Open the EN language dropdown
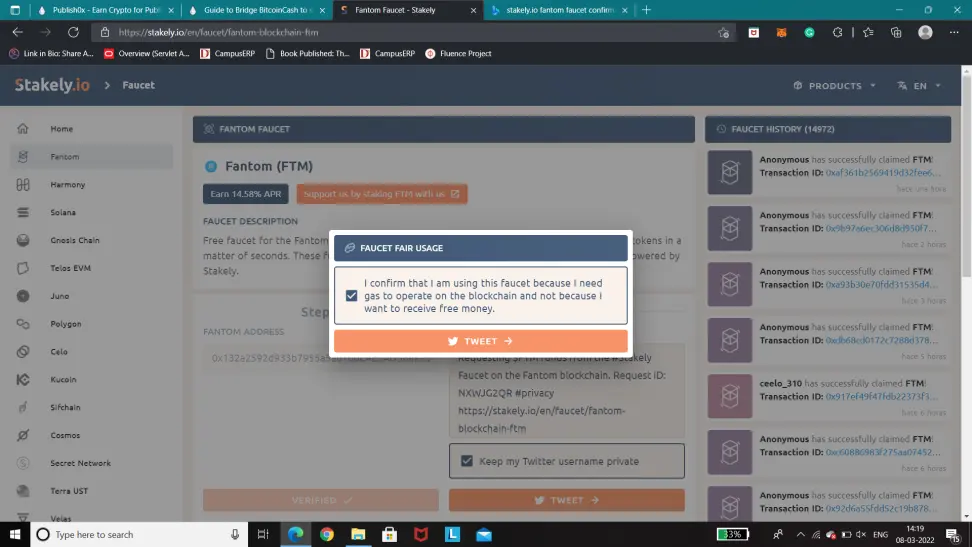The image size is (972, 547). tap(919, 86)
